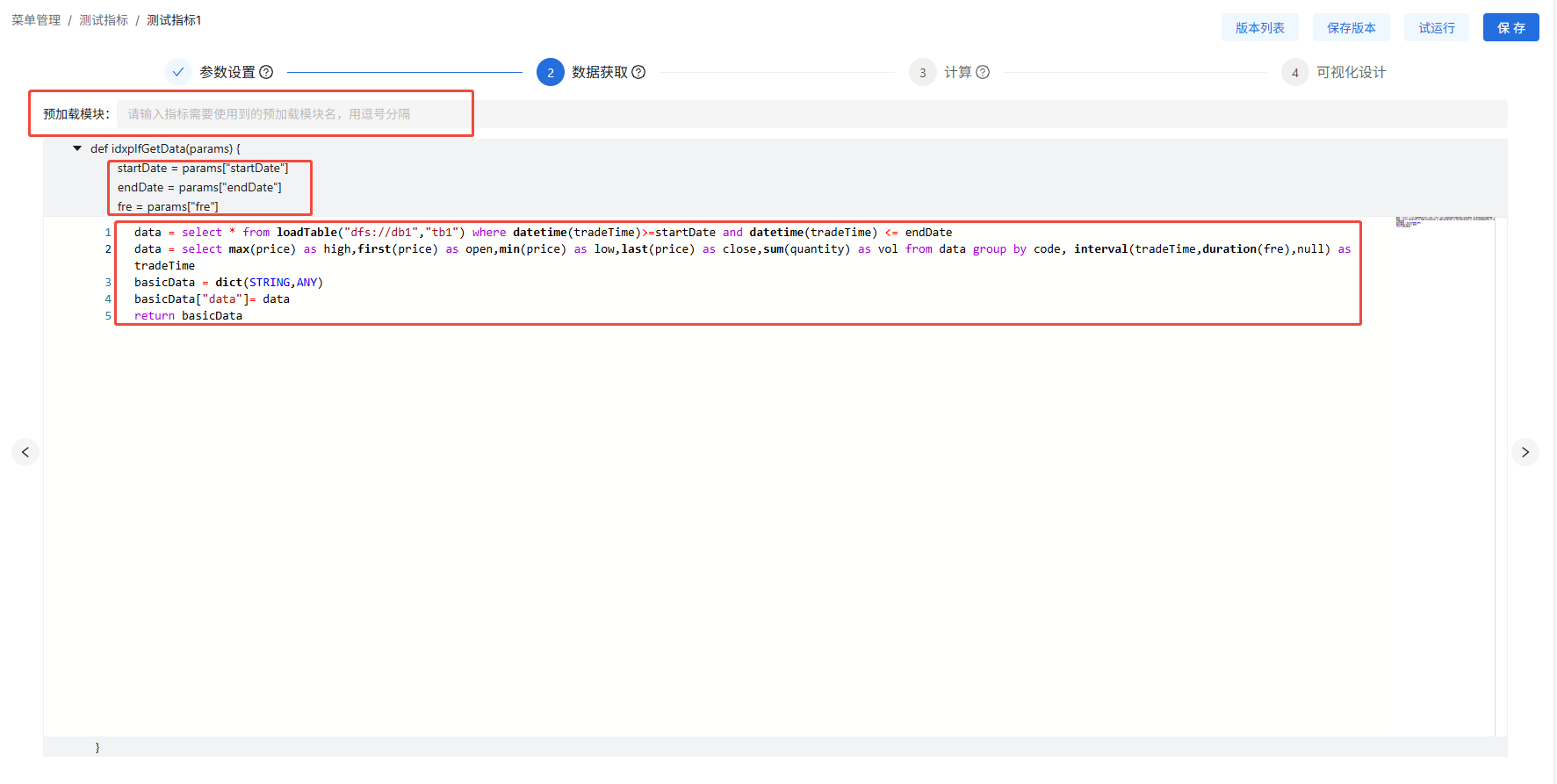Click the blue 保存 button
The image size is (1557, 784).
1510,27
